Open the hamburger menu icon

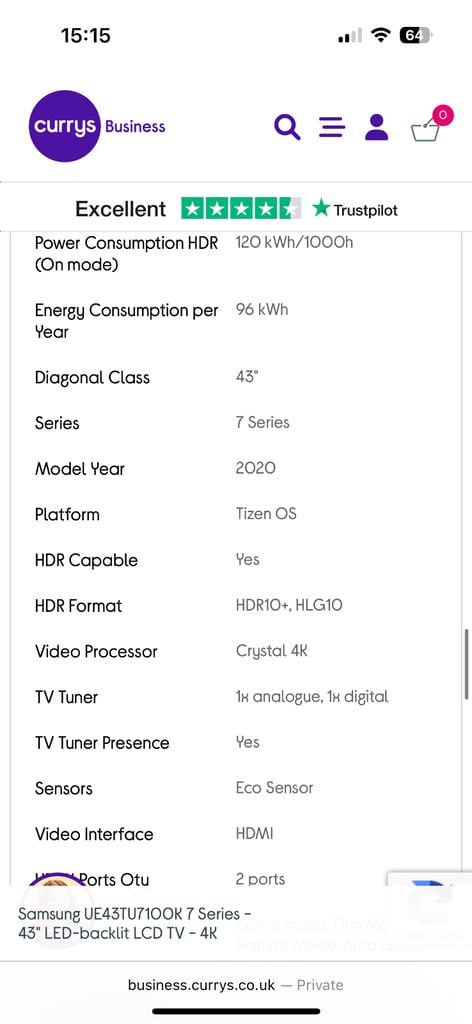pyautogui.click(x=332, y=127)
